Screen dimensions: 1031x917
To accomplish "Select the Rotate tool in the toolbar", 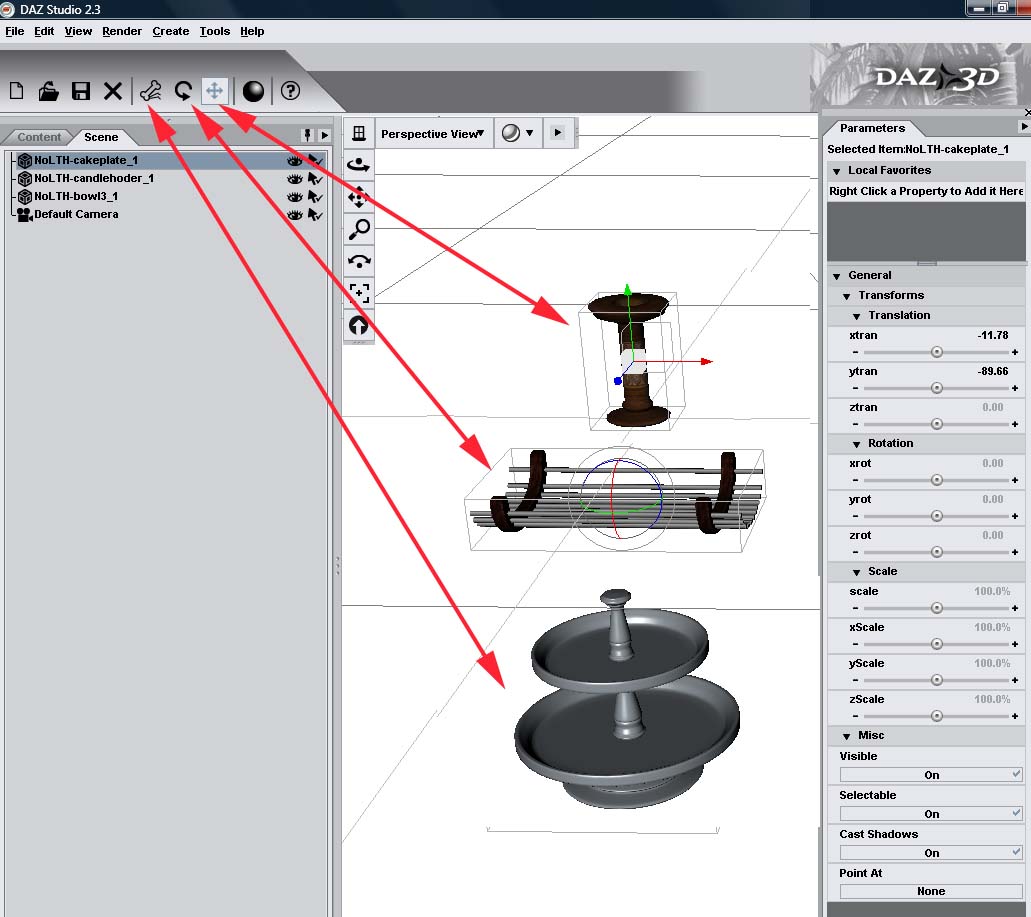I will pyautogui.click(x=183, y=91).
